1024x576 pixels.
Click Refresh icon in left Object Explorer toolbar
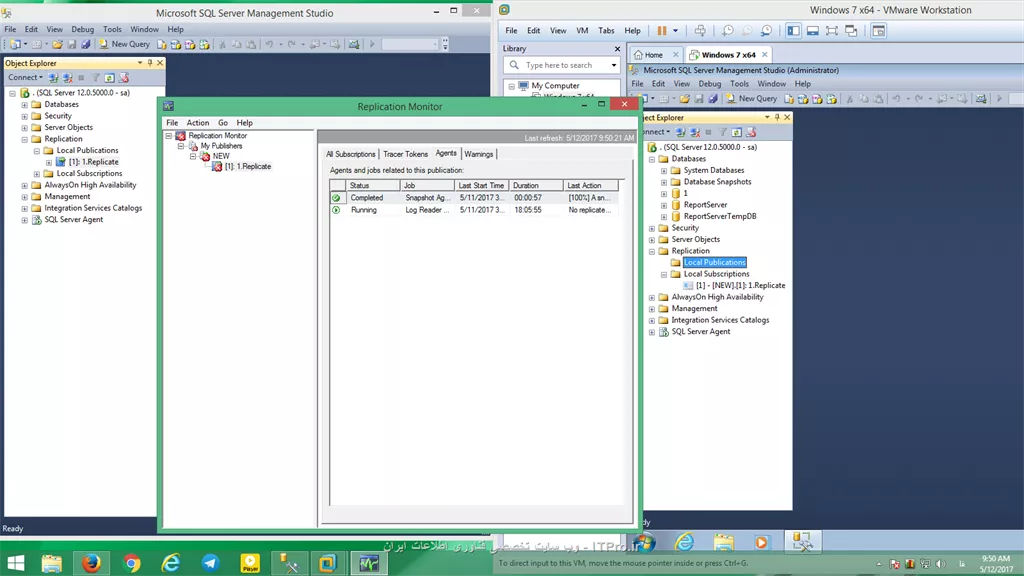click(110, 78)
